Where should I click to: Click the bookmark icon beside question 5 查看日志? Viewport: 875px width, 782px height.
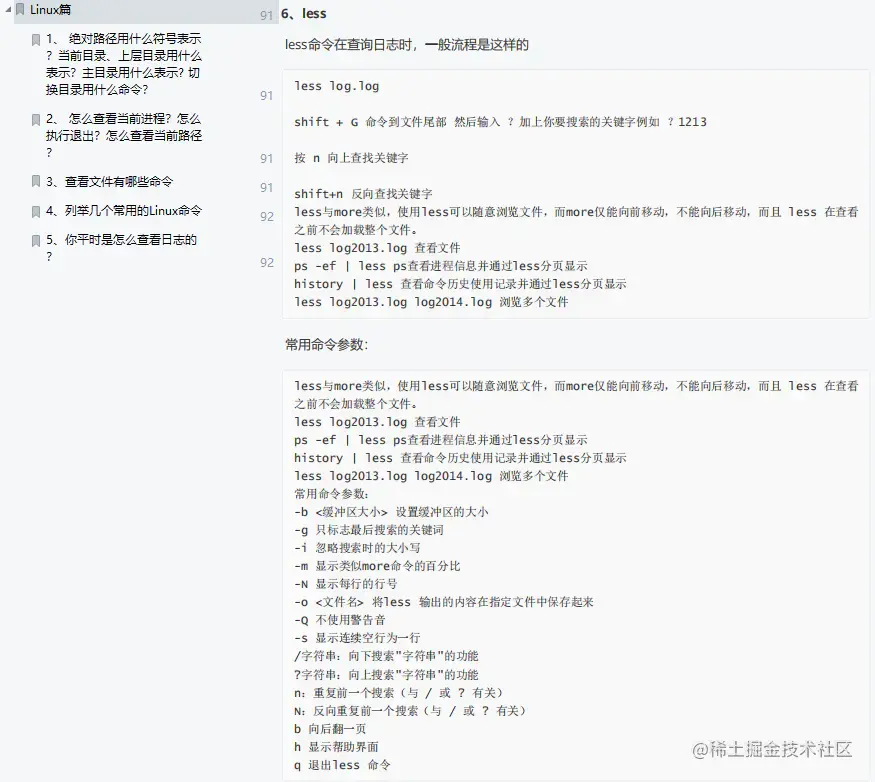coord(35,239)
